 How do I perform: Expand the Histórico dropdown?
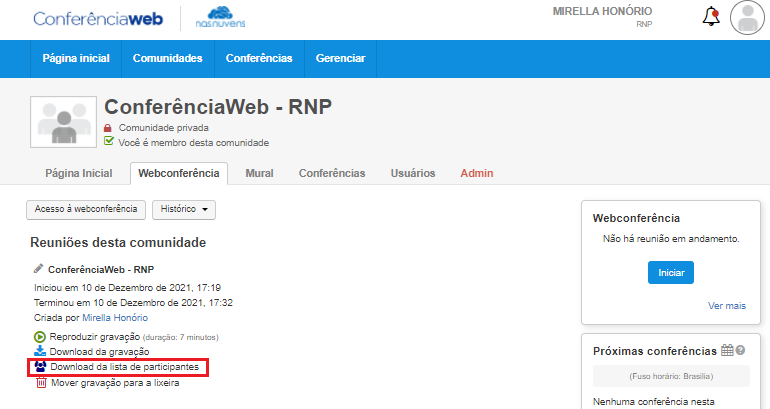(x=184, y=210)
